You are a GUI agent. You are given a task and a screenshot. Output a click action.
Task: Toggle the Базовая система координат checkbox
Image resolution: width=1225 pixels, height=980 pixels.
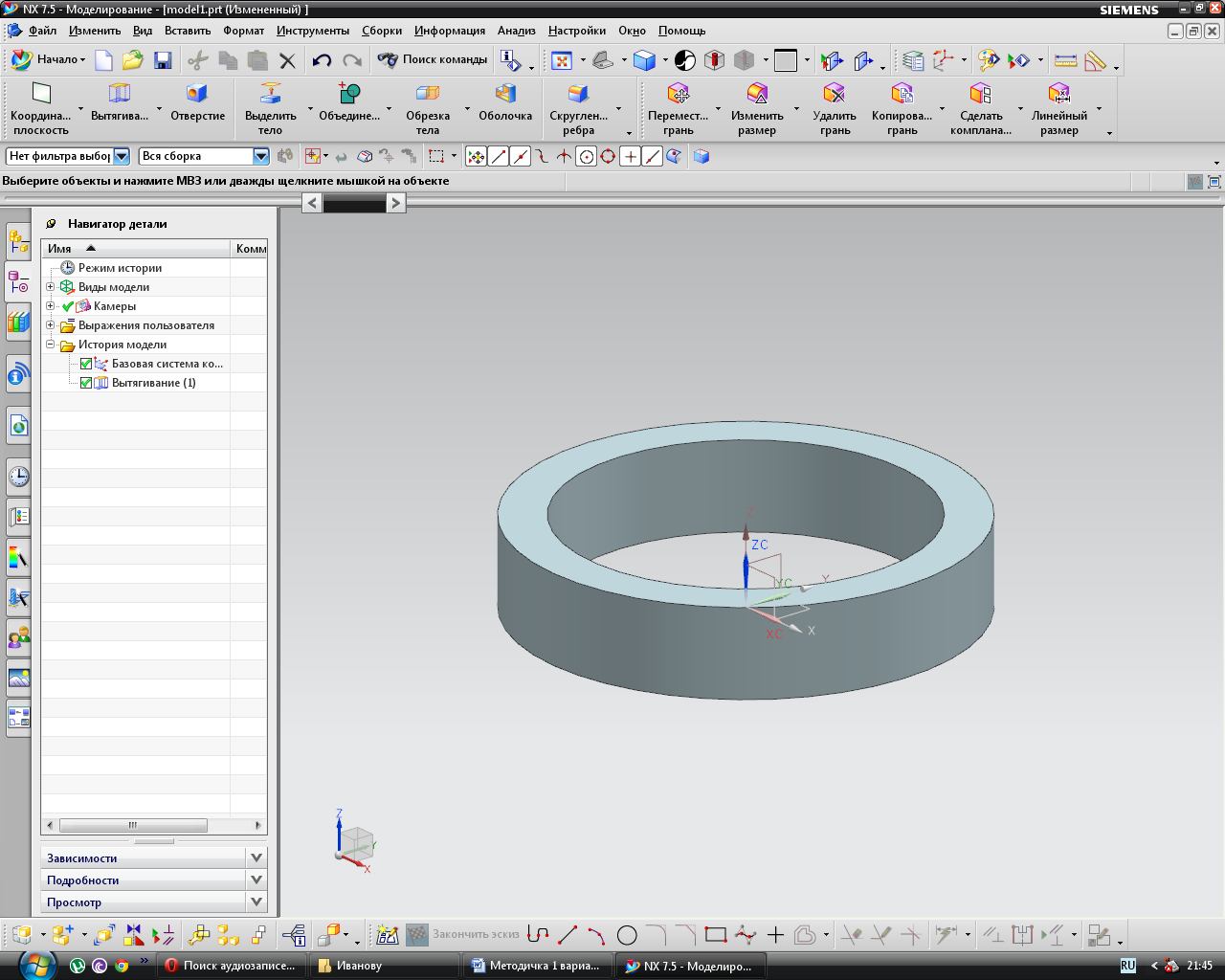(x=86, y=364)
